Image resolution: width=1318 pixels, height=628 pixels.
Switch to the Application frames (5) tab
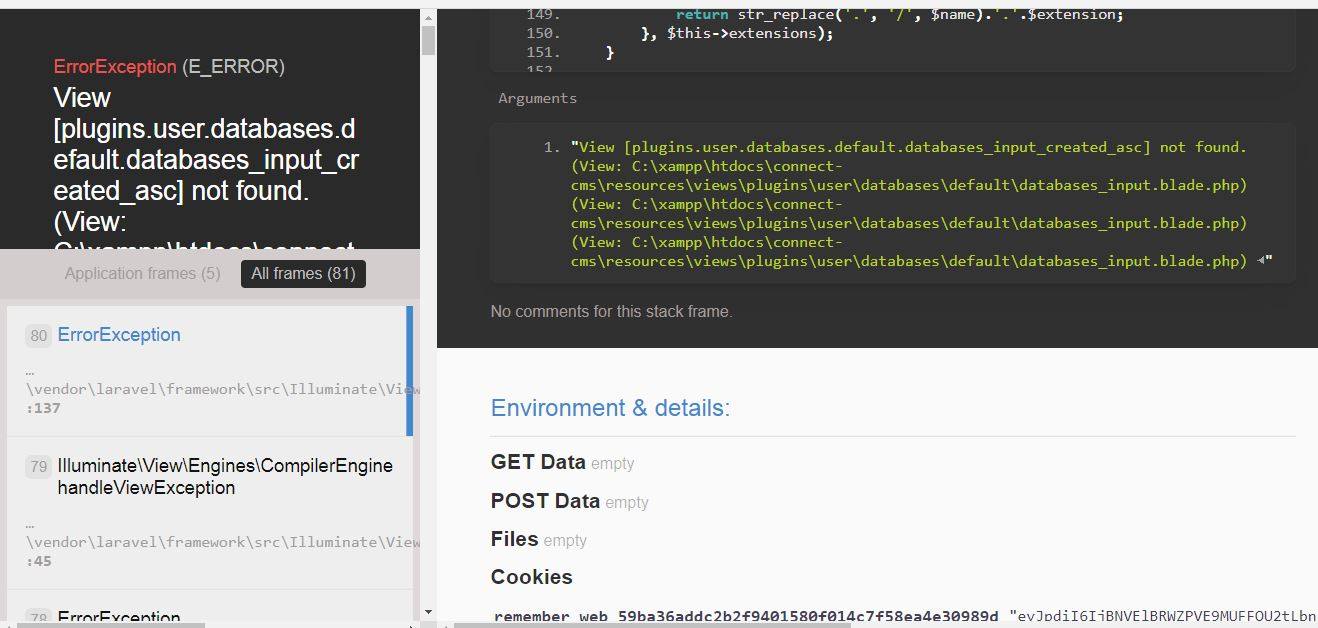142,273
